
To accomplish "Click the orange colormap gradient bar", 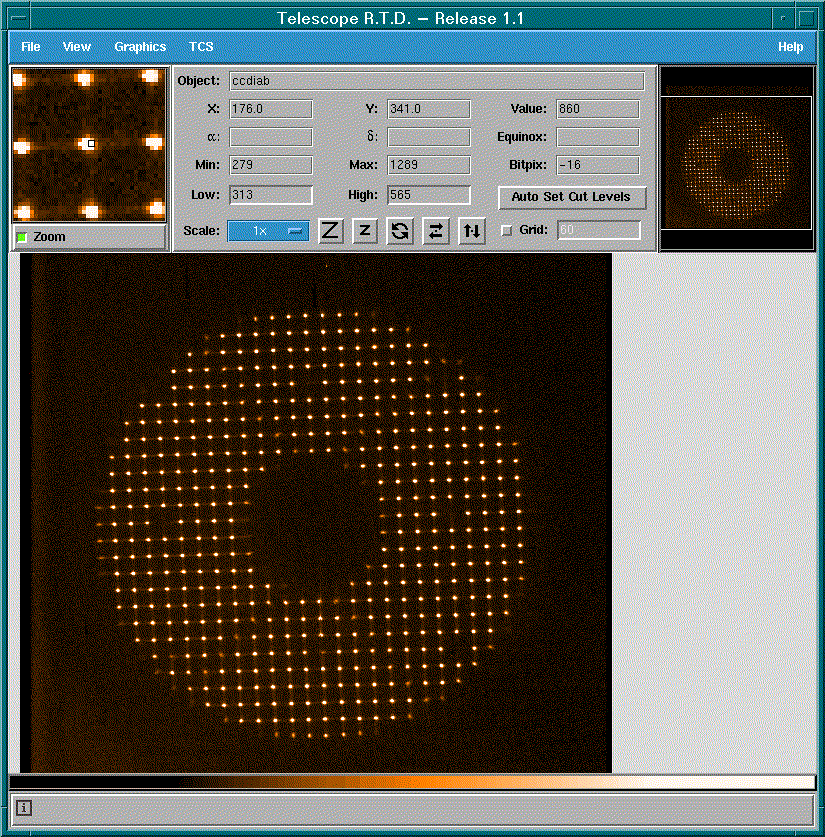I will click(412, 782).
